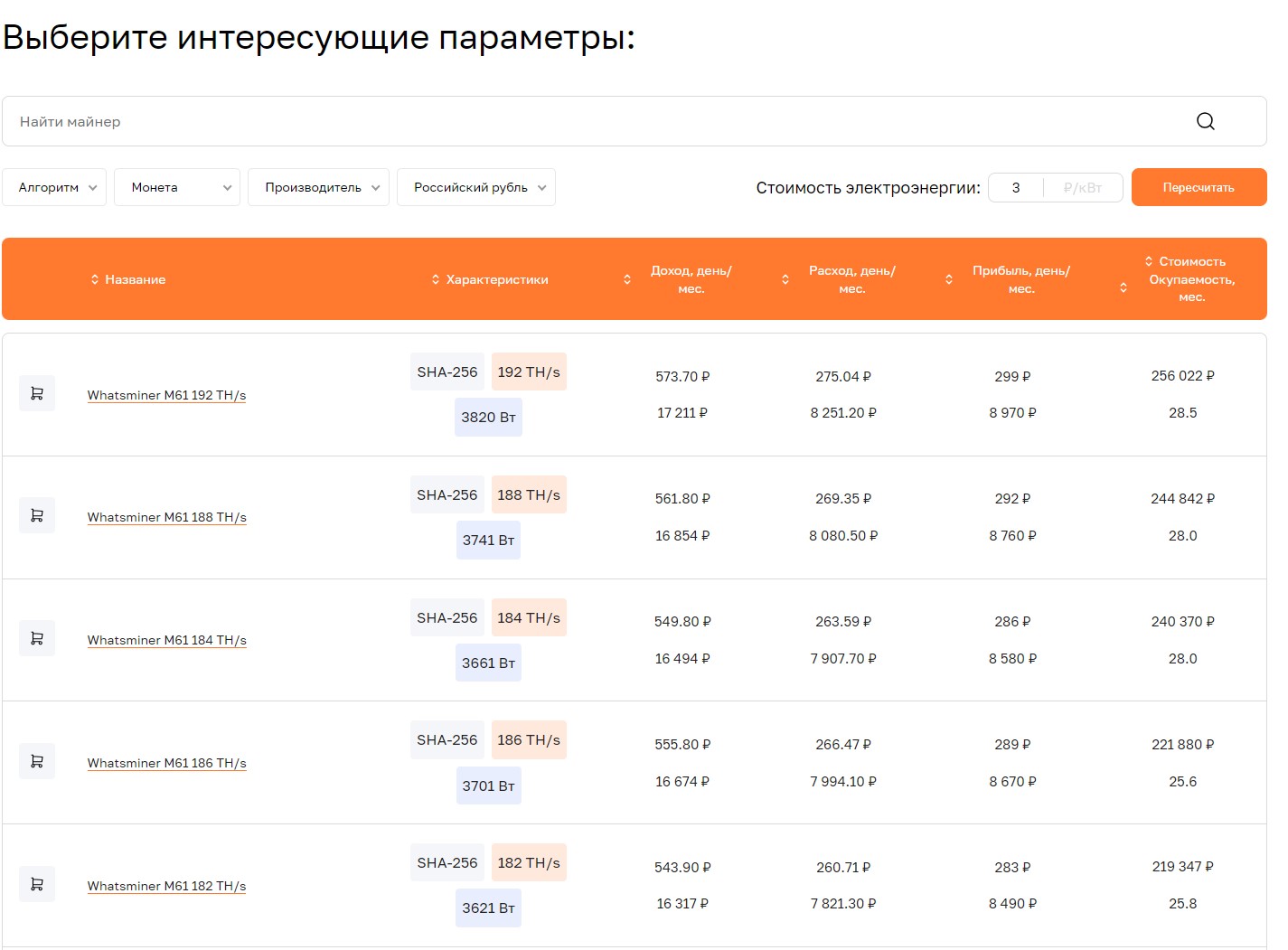Click the cart icon for Whatsminer M61 192 TH/s
The image size is (1288, 950).
tap(37, 392)
